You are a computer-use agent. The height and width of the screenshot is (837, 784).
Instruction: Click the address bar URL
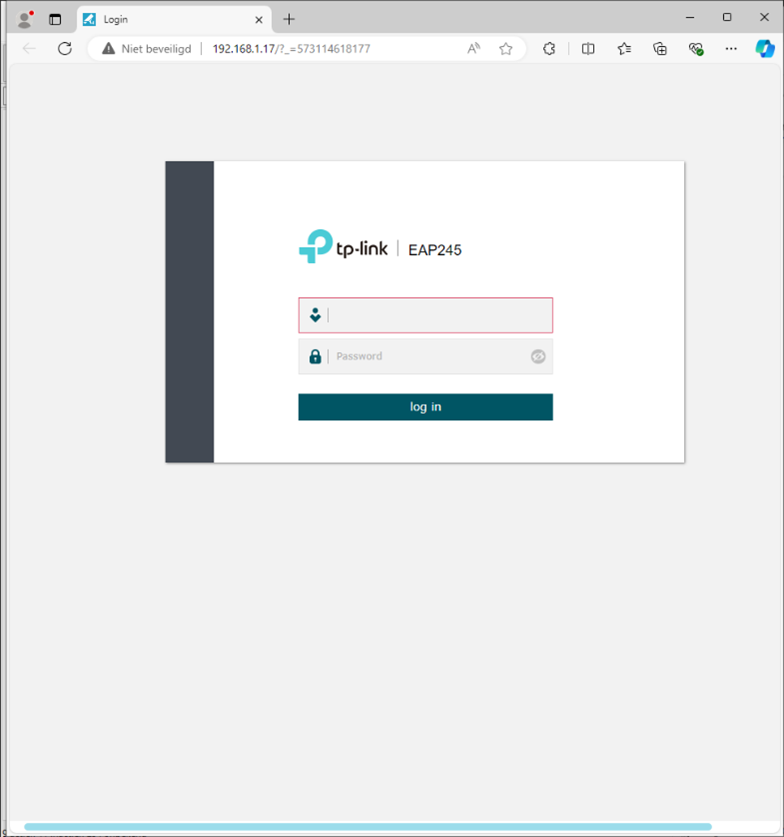(x=291, y=49)
